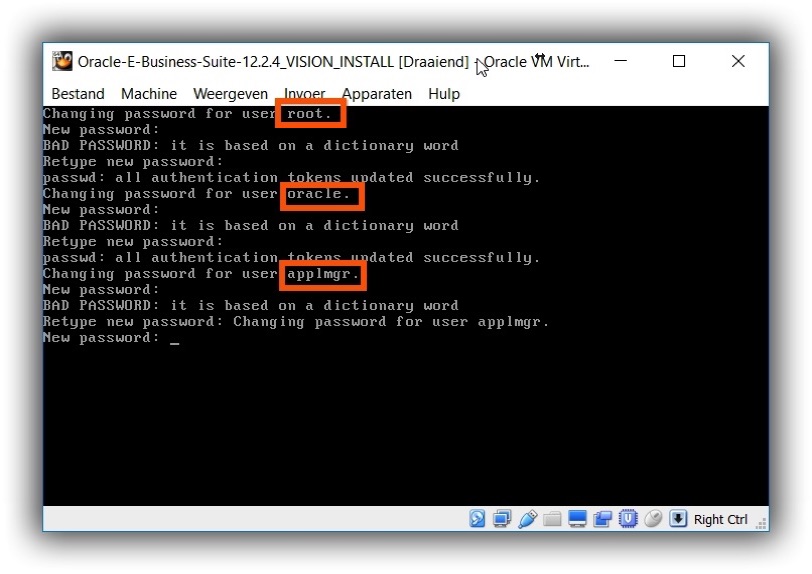The image size is (812, 574).
Task: Maximize the VirtualBox VM window
Action: [679, 61]
